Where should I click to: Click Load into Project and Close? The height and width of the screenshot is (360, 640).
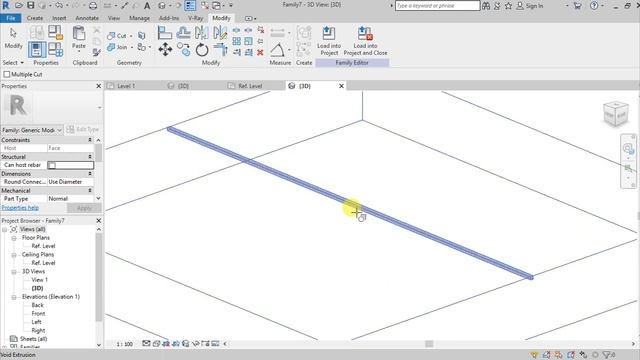[x=365, y=41]
